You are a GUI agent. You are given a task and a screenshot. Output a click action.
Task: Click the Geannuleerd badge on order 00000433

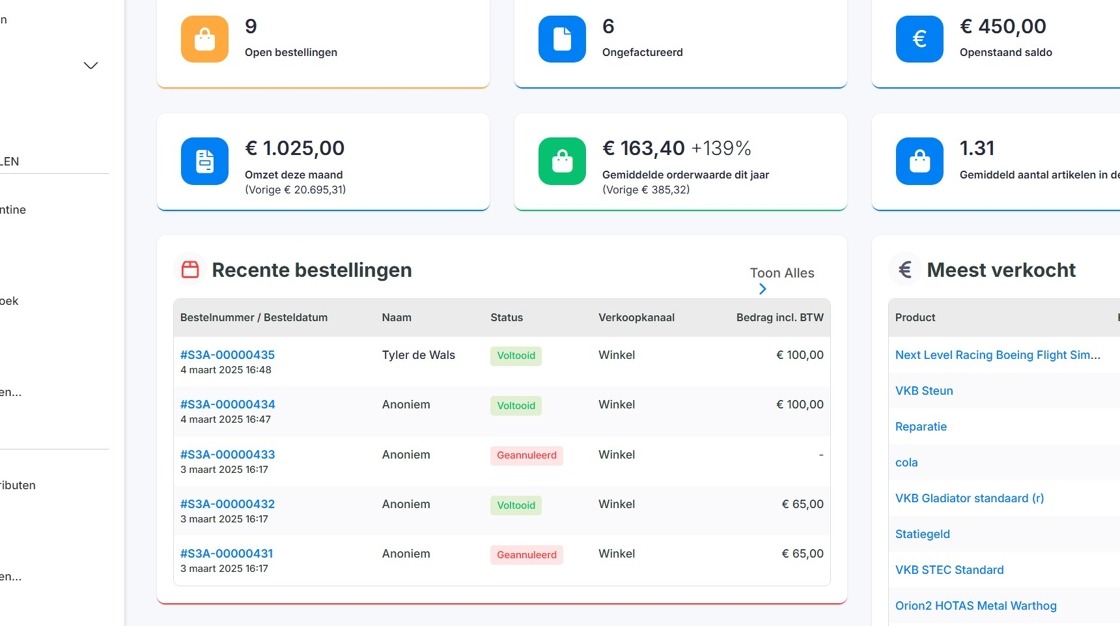[x=526, y=455]
